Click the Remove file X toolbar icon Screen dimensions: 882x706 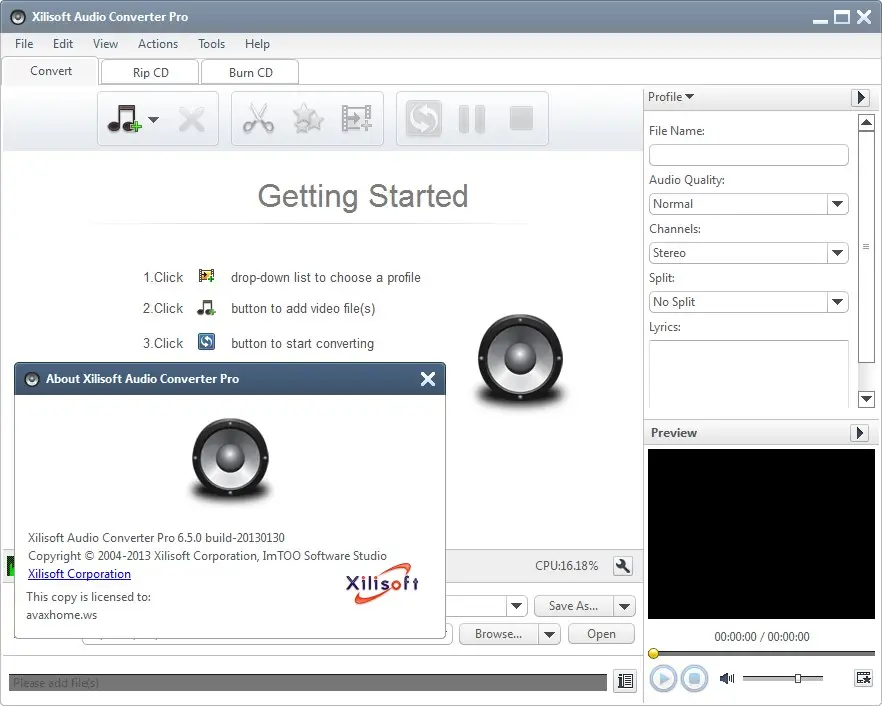(192, 119)
